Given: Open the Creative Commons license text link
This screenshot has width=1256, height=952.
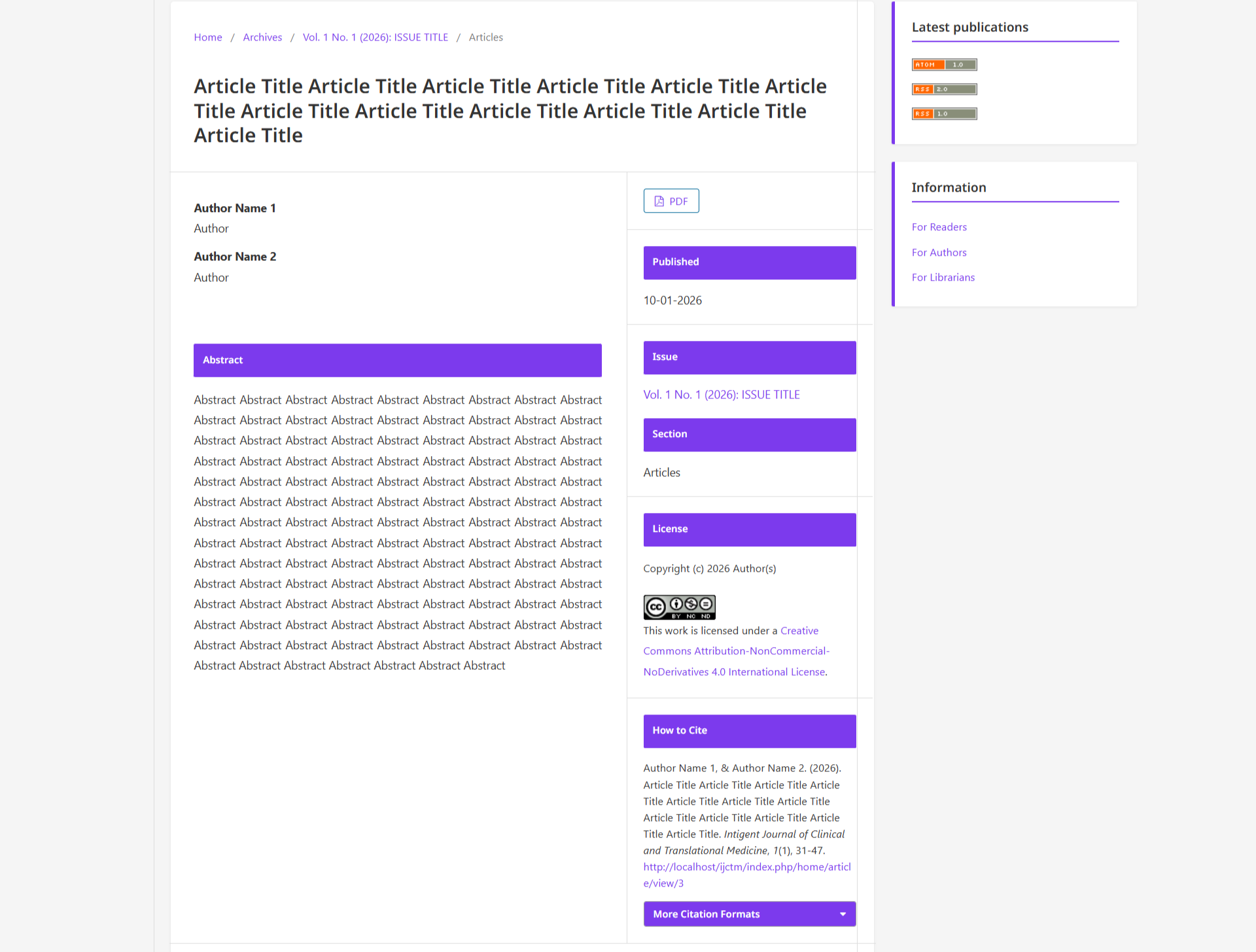Looking at the screenshot, I should [736, 651].
